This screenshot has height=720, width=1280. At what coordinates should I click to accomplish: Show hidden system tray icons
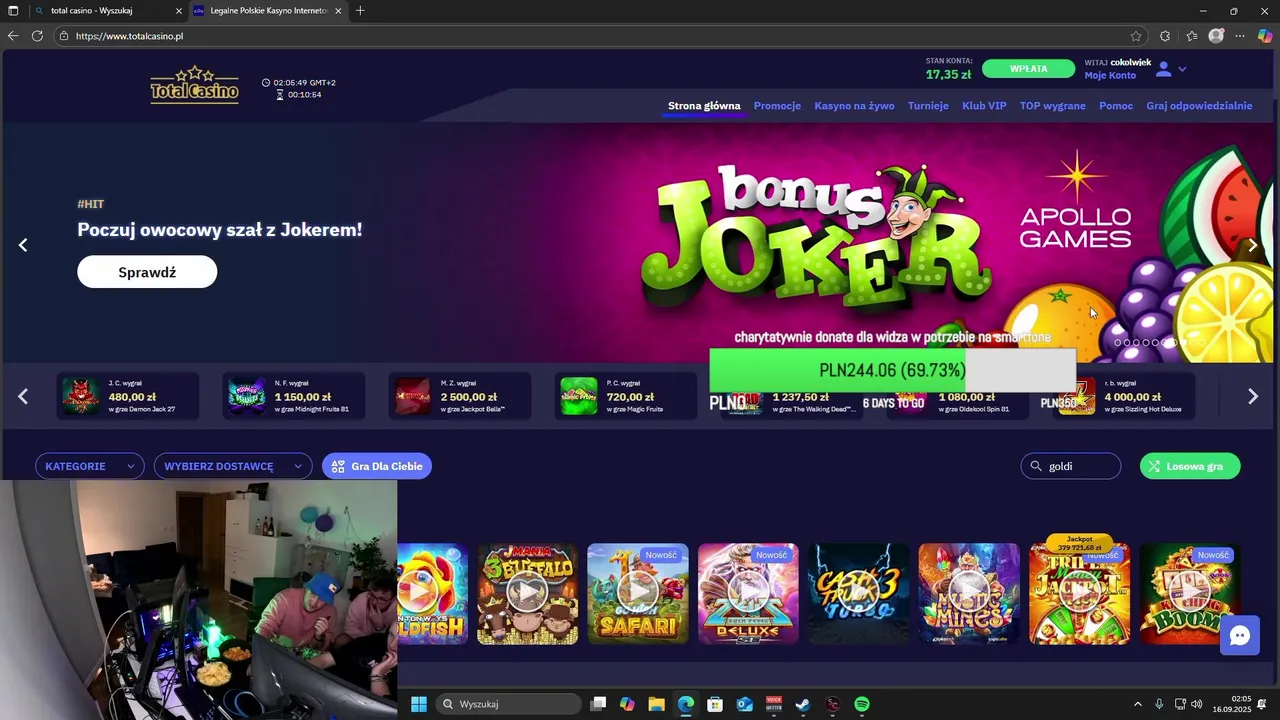point(1137,704)
